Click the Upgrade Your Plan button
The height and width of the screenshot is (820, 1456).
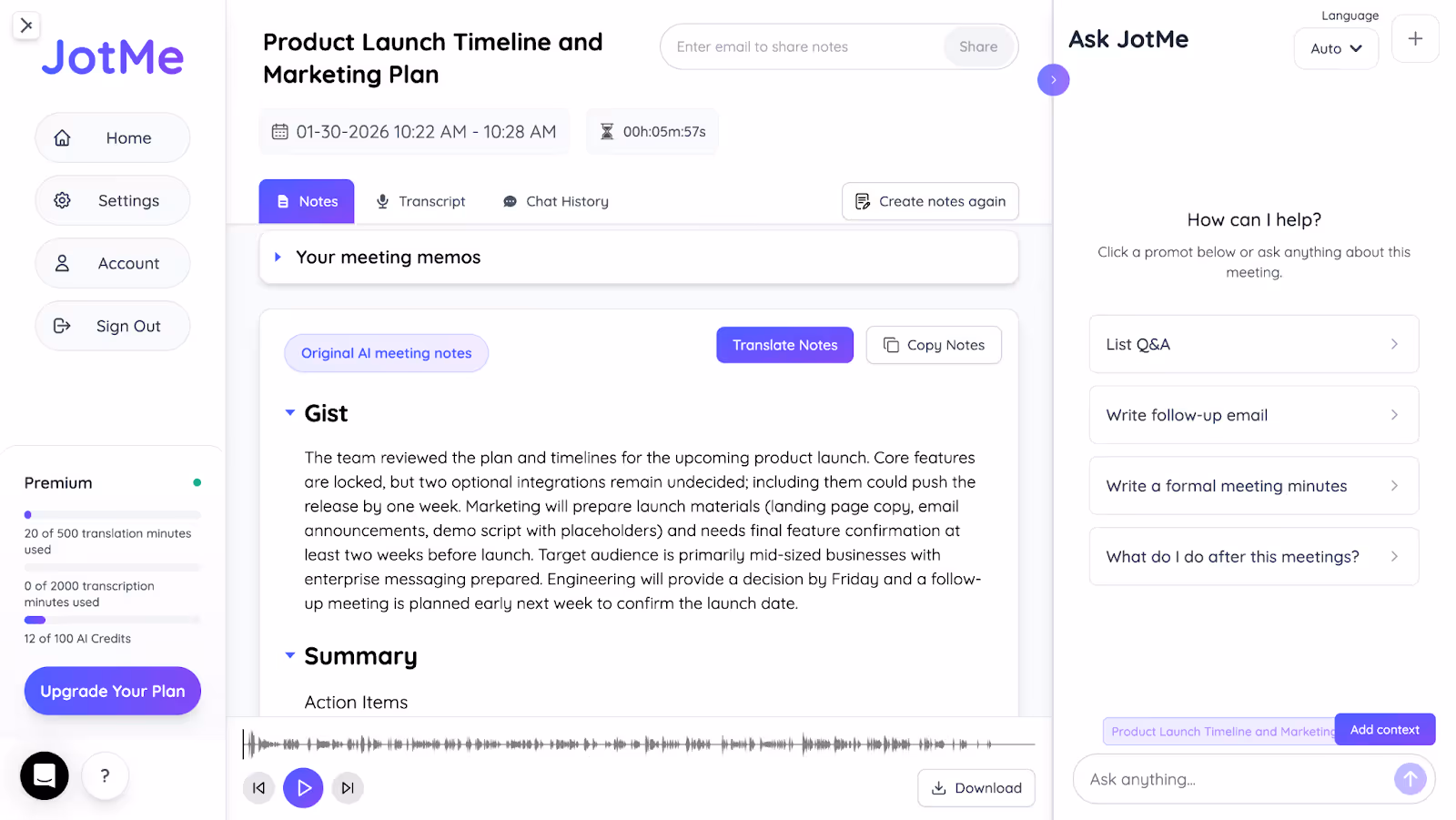coord(113,691)
